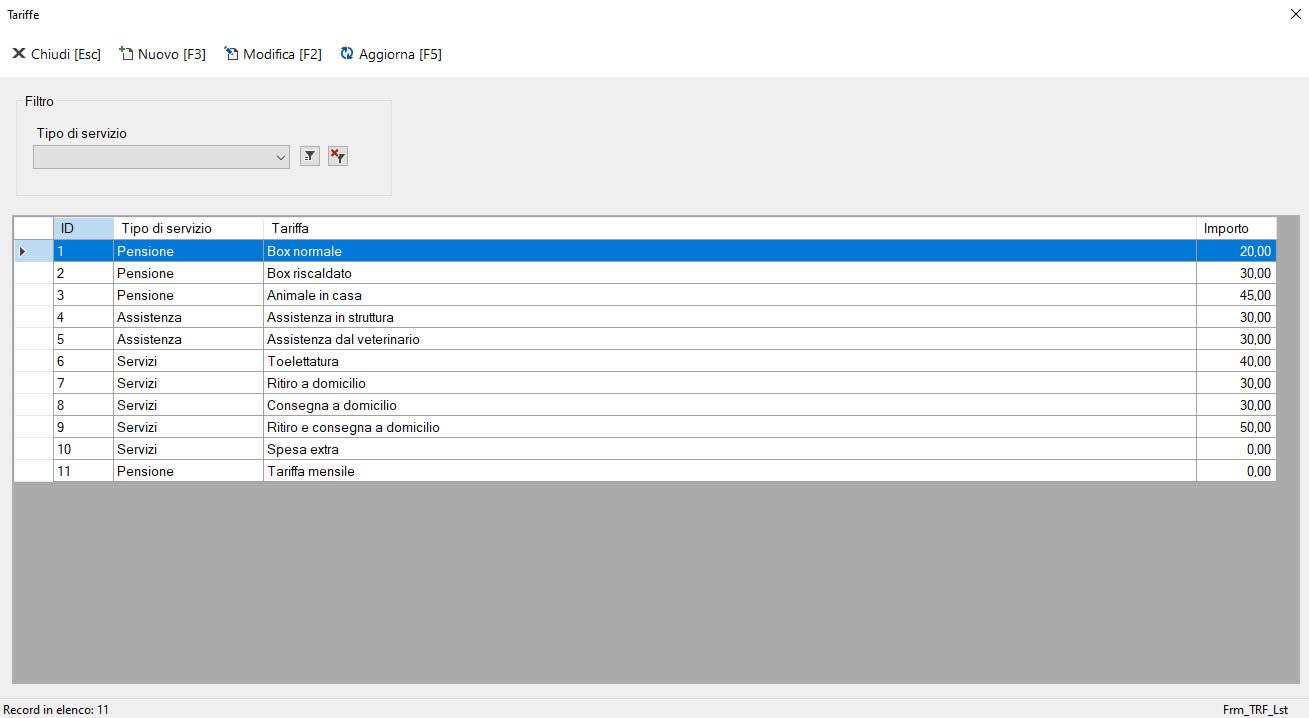Select the Toelettatura row
This screenshot has width=1309, height=718.
point(303,361)
